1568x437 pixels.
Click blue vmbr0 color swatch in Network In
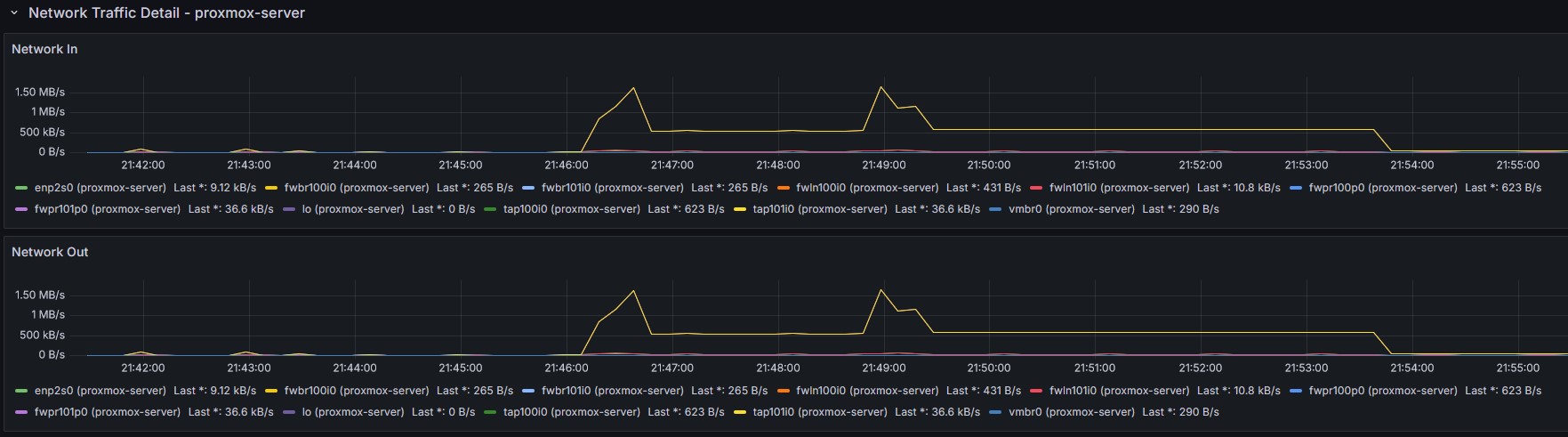pyautogui.click(x=995, y=209)
